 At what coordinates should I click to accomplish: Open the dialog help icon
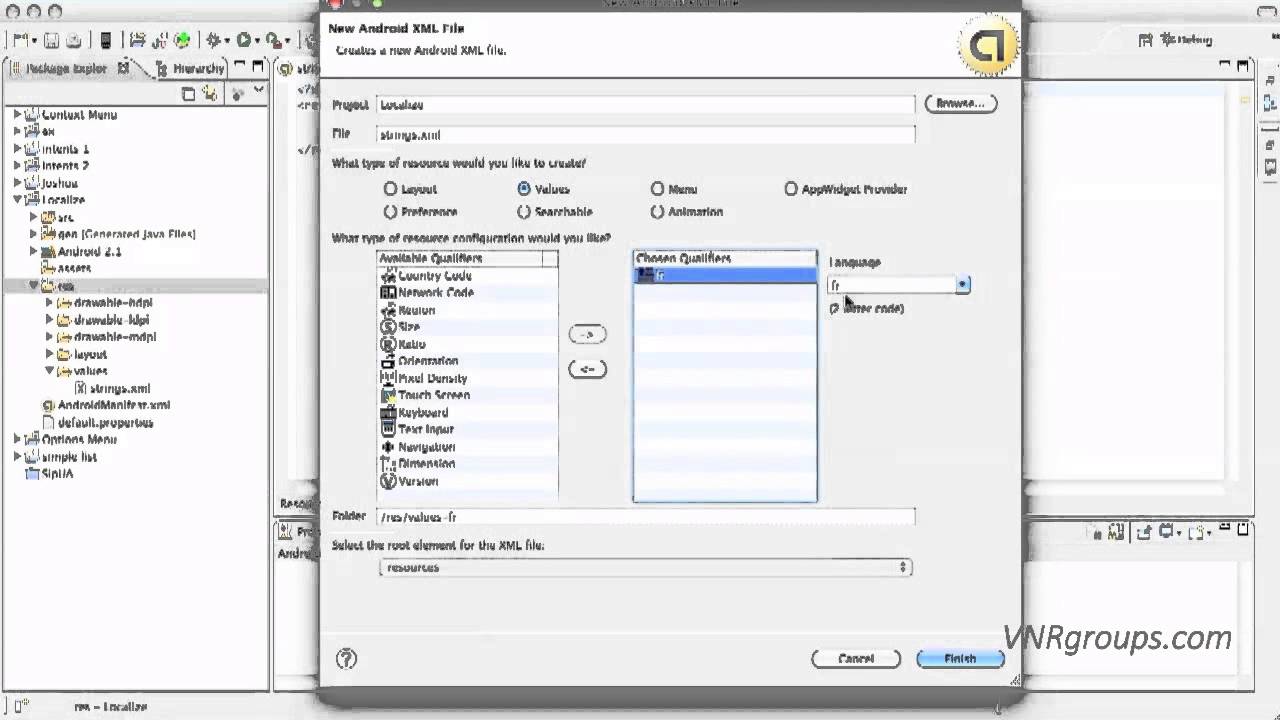point(346,659)
